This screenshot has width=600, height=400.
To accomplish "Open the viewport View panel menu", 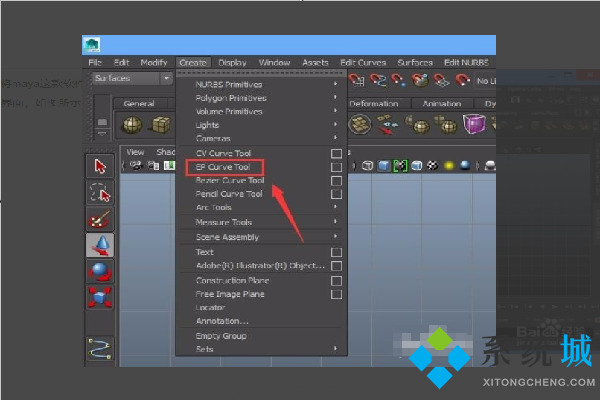I will point(135,152).
